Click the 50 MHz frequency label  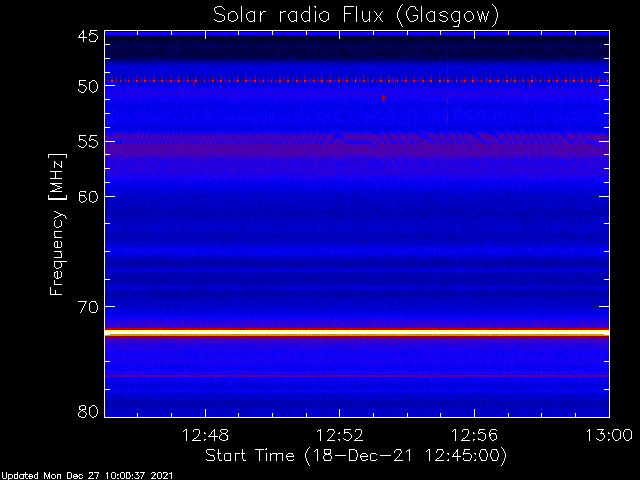[88, 86]
